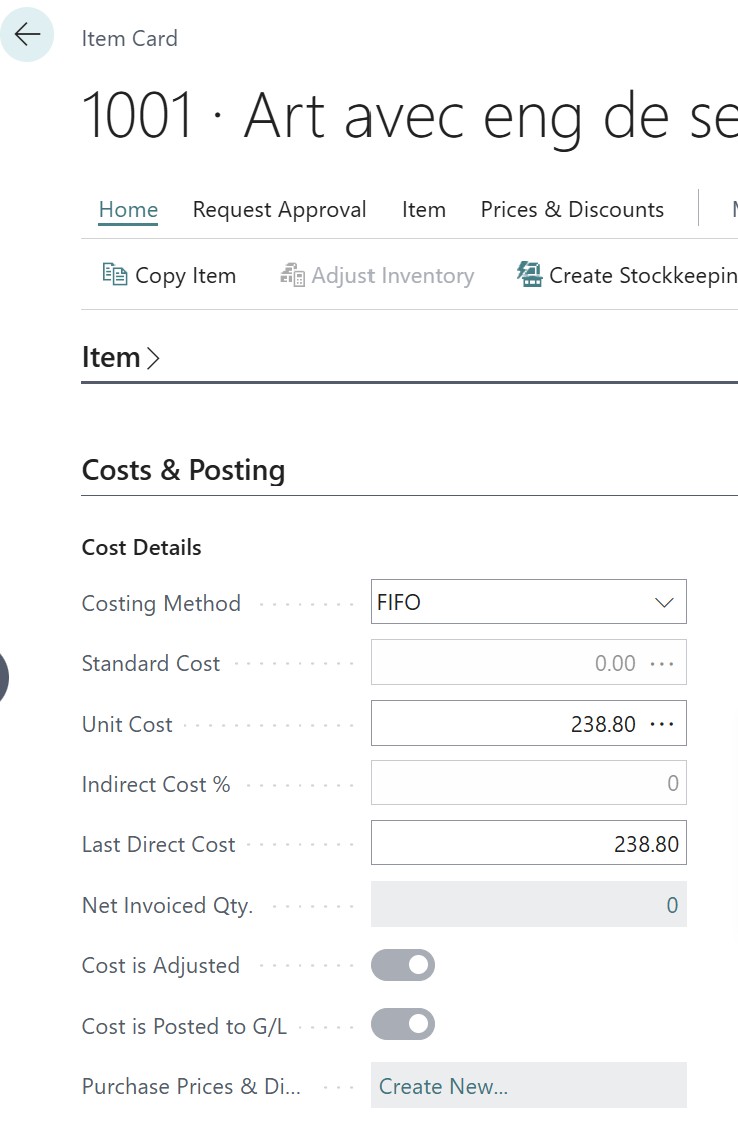The image size is (738, 1128).
Task: Switch to the Home tab
Action: (x=128, y=210)
